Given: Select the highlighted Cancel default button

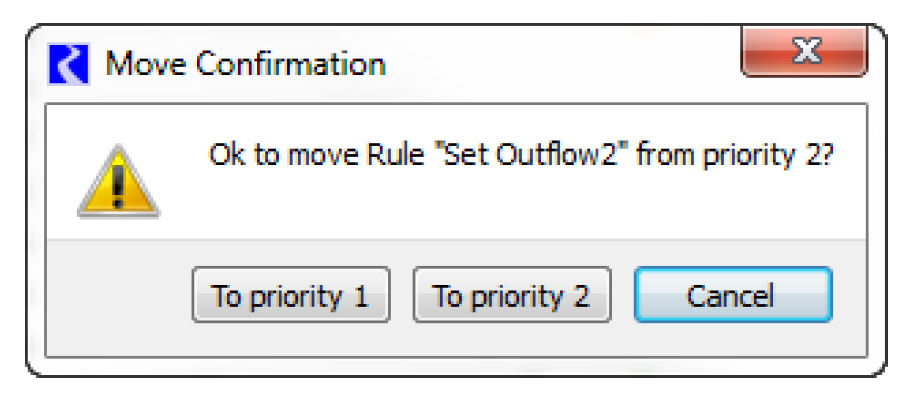Looking at the screenshot, I should click(x=733, y=294).
